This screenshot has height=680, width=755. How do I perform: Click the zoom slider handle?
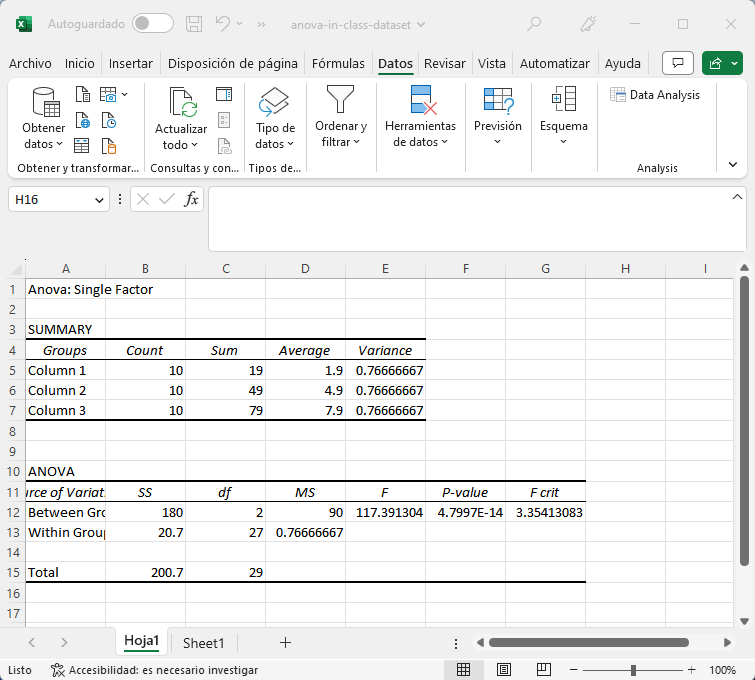633,670
